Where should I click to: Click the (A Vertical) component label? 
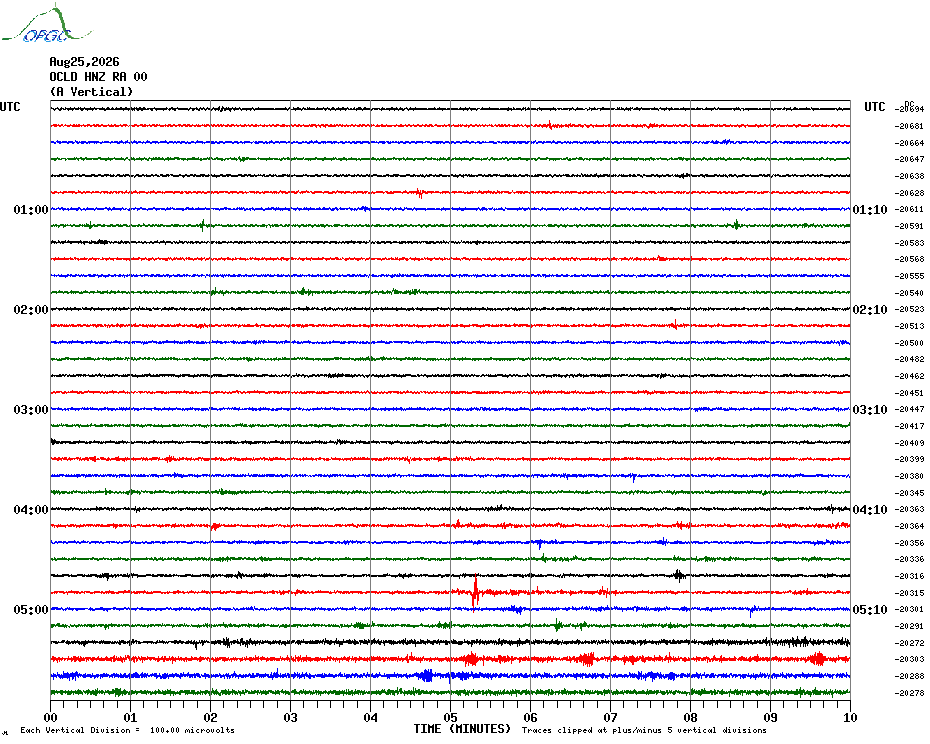91,92
